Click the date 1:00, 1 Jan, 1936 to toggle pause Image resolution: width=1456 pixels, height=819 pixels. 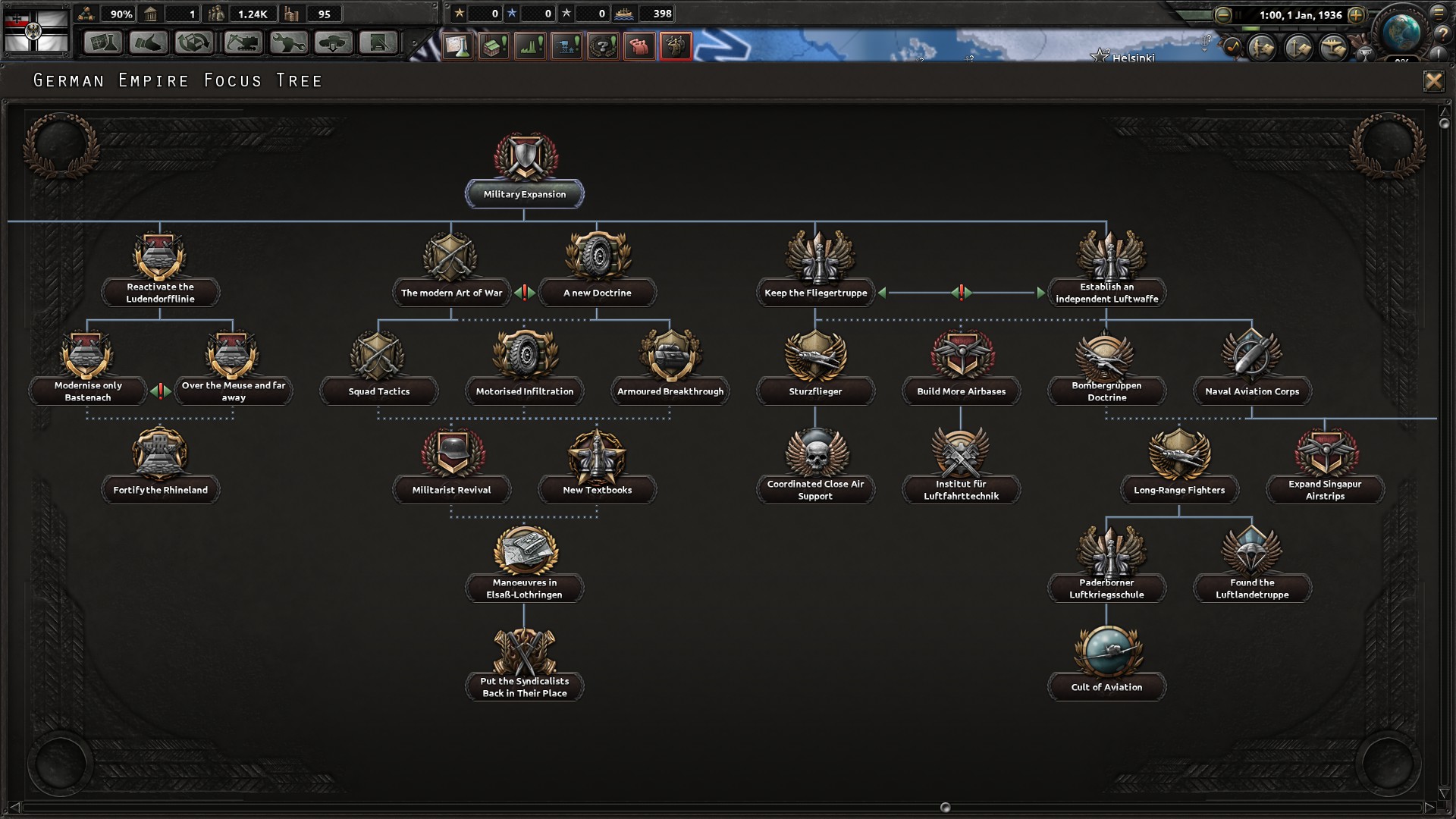point(1300,15)
